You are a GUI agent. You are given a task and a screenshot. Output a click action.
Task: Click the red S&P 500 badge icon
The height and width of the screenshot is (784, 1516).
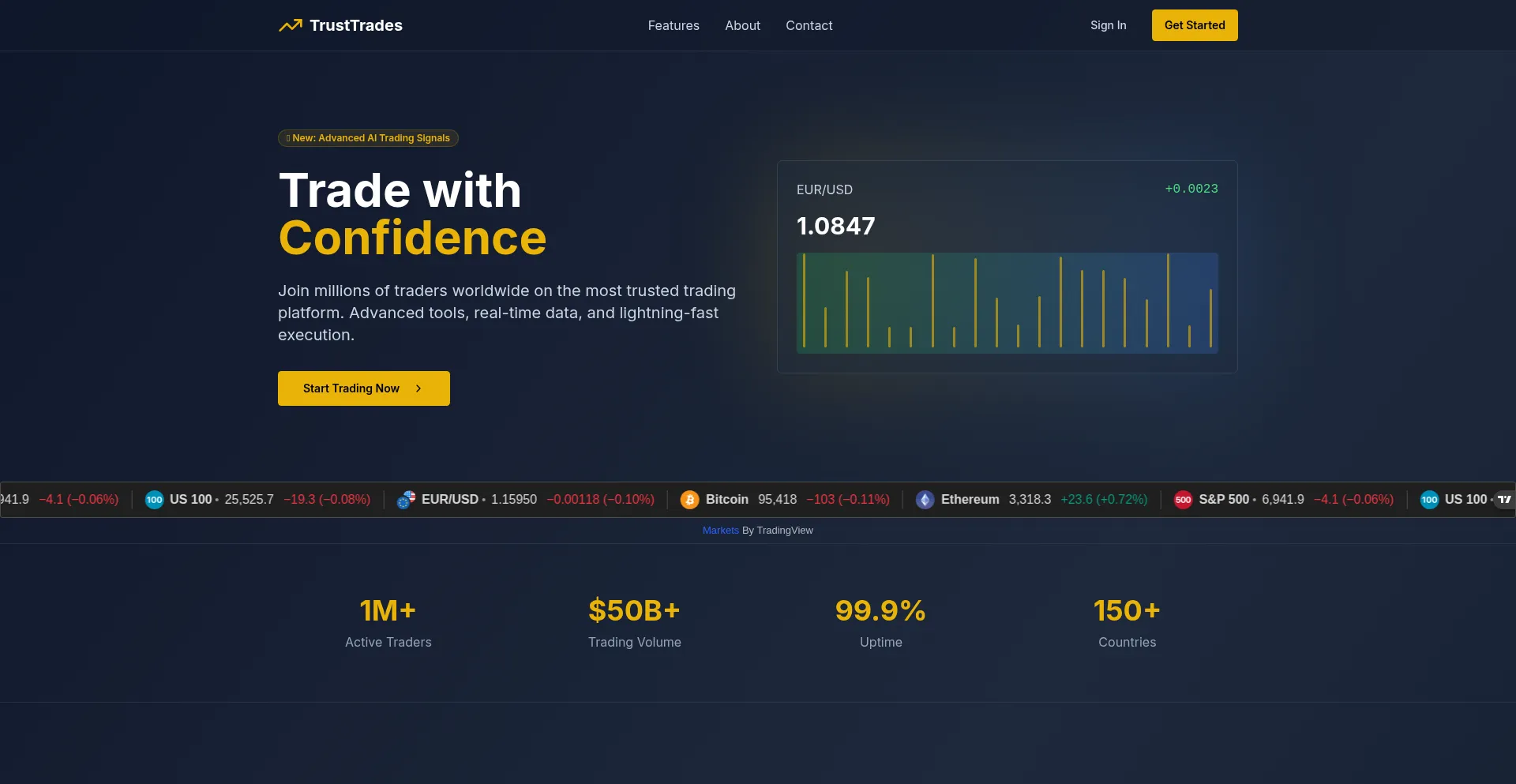coord(1184,499)
